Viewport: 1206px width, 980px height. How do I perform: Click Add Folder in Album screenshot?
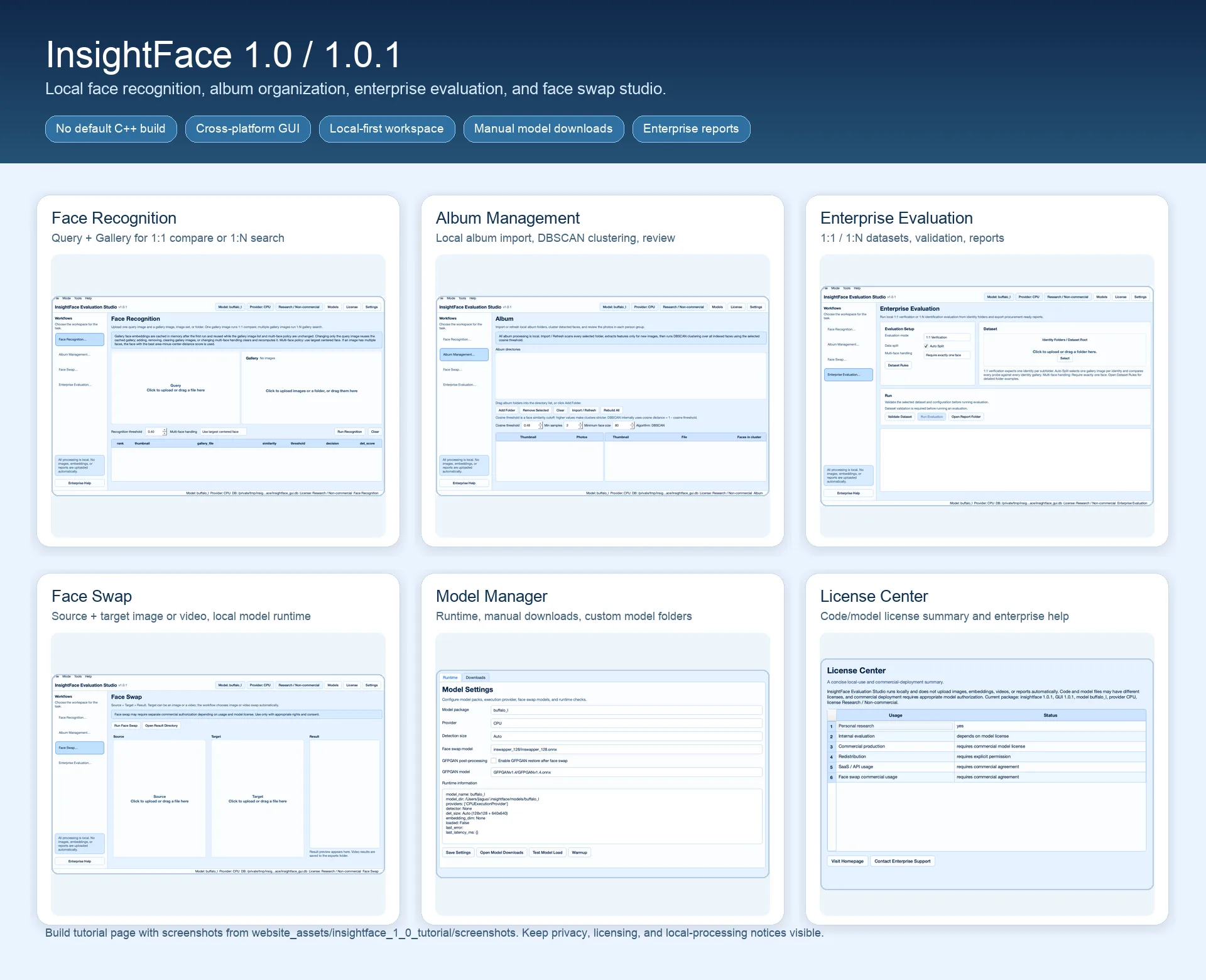(507, 410)
